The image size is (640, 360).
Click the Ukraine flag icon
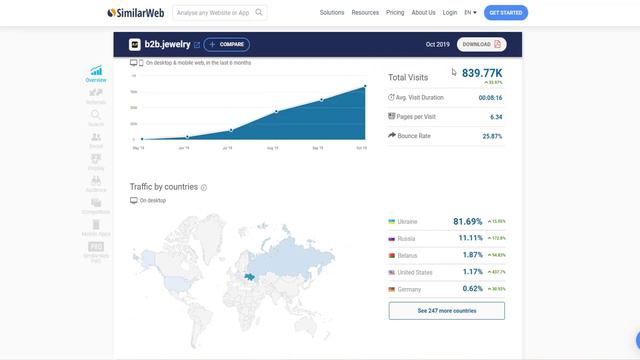pyautogui.click(x=392, y=222)
